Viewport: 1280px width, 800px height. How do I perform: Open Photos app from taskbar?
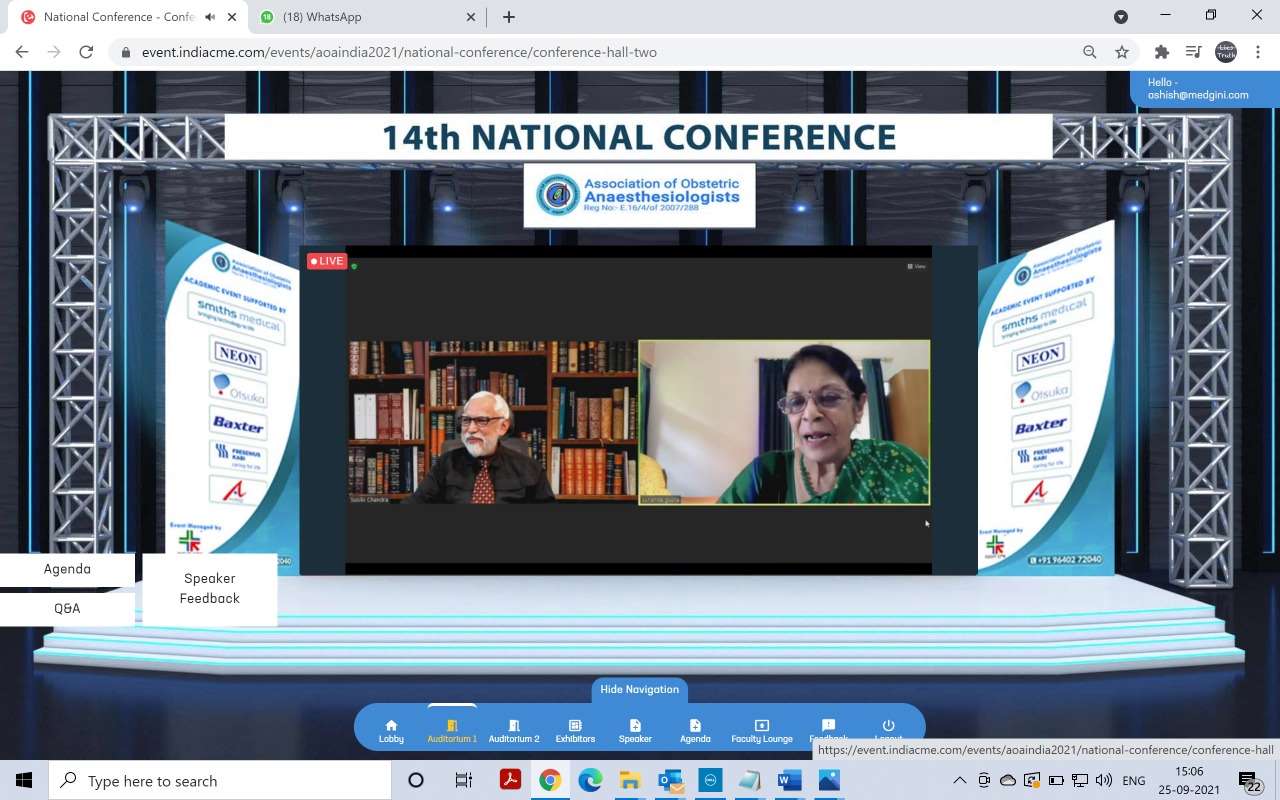click(829, 781)
